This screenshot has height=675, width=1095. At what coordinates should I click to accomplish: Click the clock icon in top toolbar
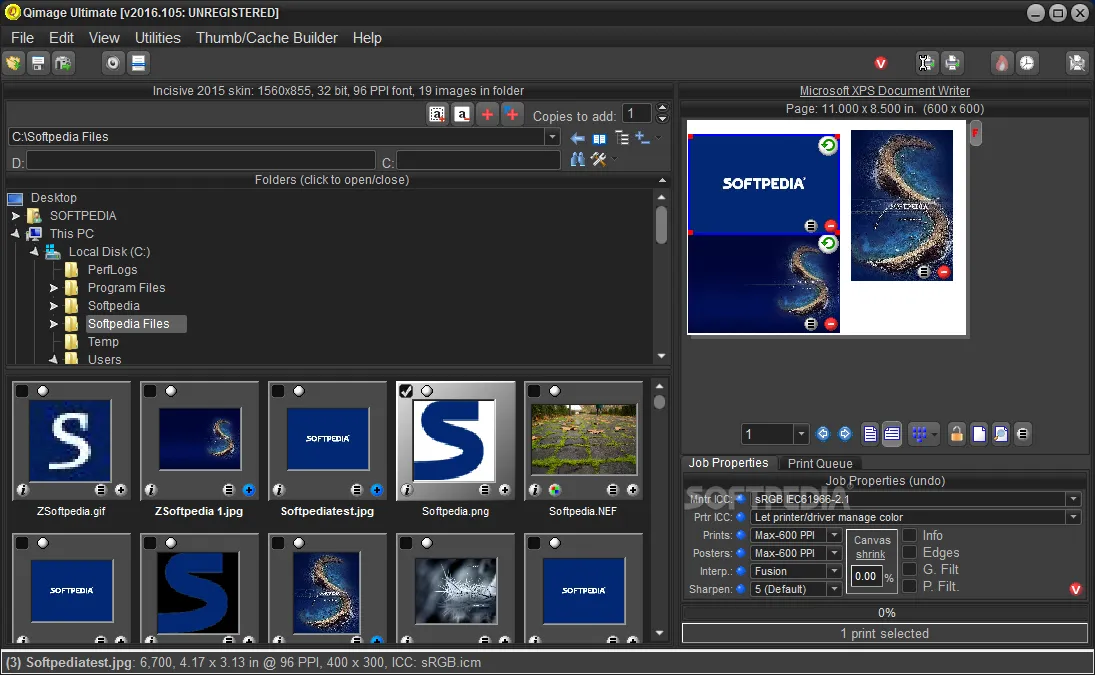coord(1027,63)
